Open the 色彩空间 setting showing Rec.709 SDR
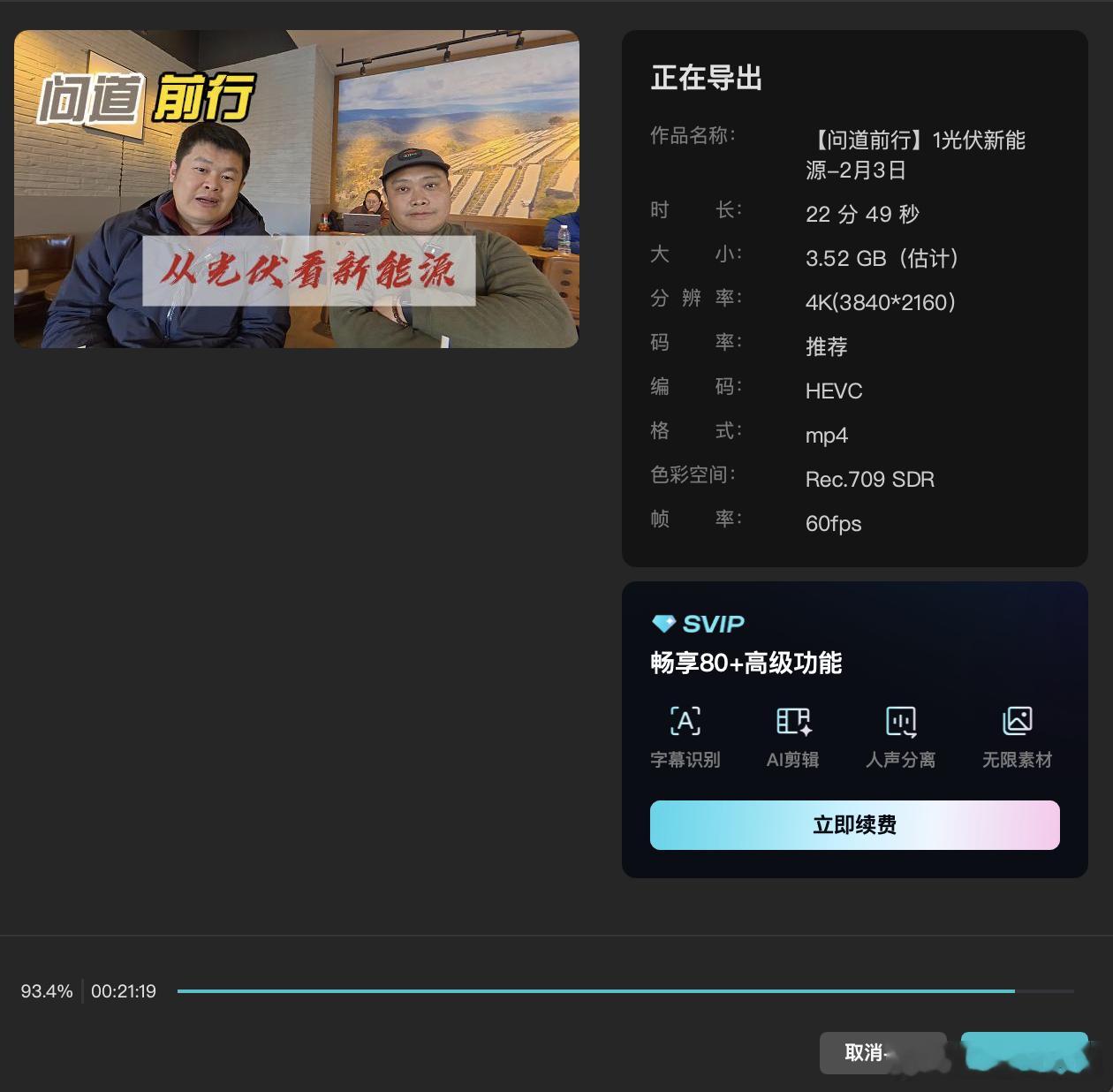Image resolution: width=1113 pixels, height=1092 pixels. point(869,479)
